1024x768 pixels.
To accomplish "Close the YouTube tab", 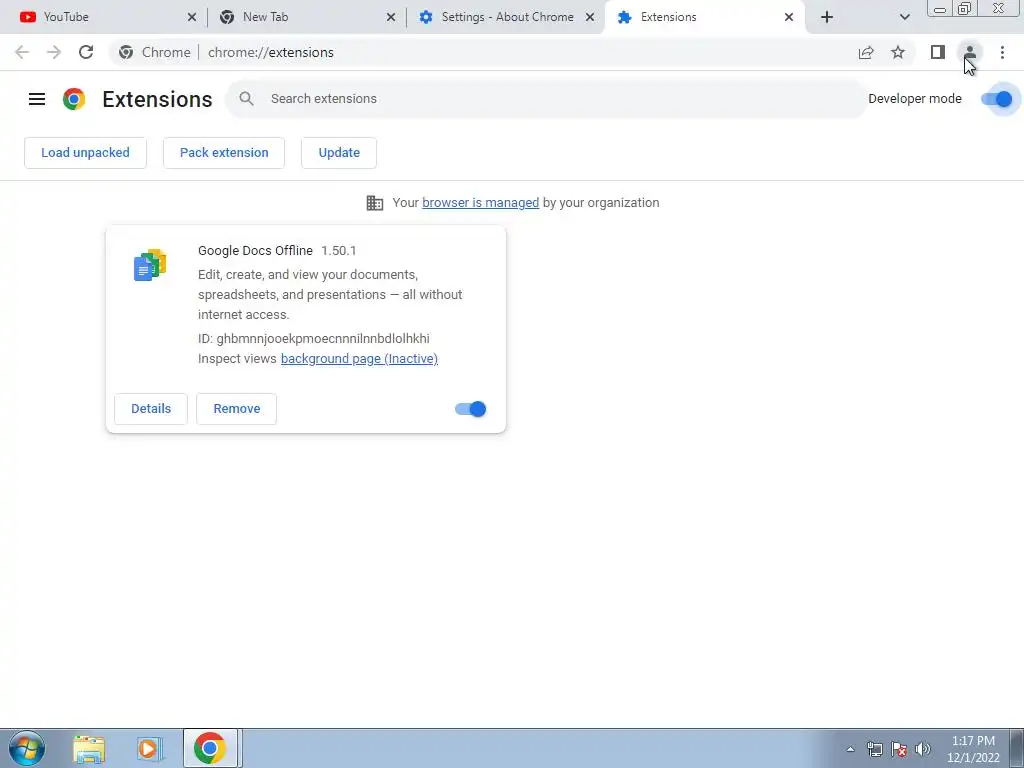I will (x=192, y=17).
